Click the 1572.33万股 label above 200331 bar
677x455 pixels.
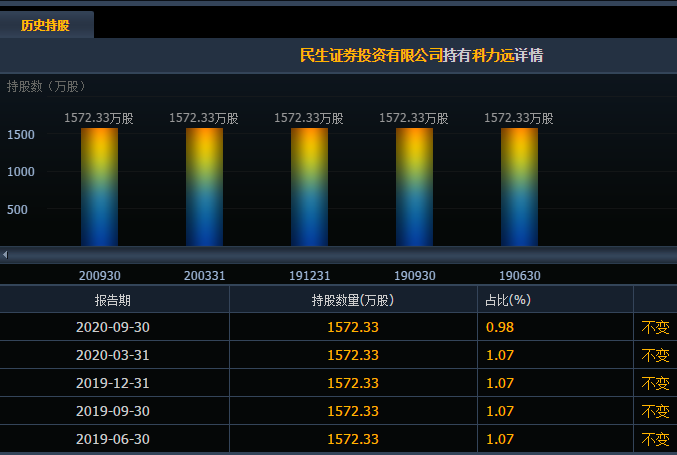pyautogui.click(x=204, y=118)
